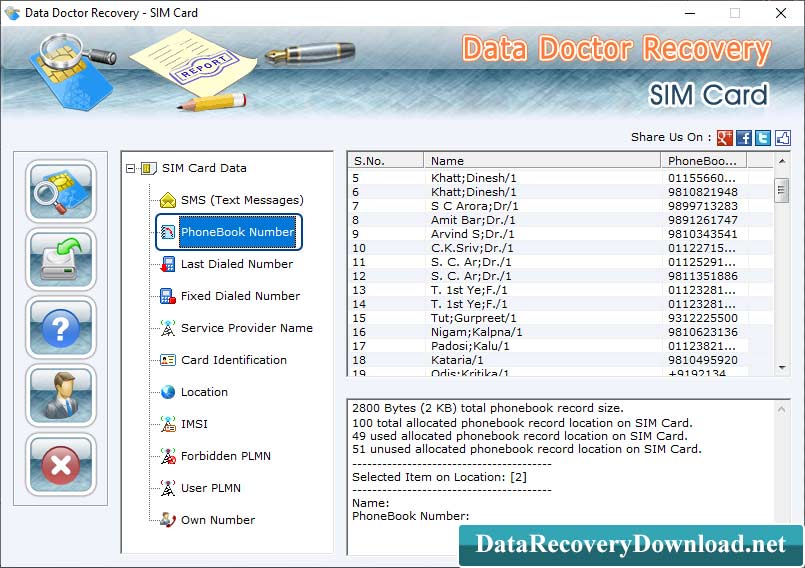The image size is (805, 568).
Task: Click the User PLMN tower icon
Action: [x=168, y=488]
